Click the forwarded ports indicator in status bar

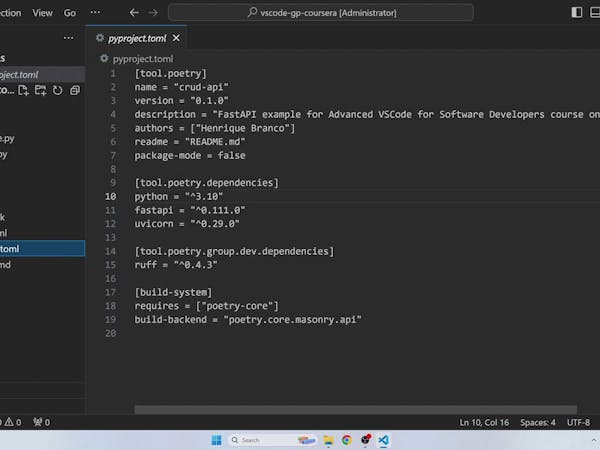coord(41,422)
